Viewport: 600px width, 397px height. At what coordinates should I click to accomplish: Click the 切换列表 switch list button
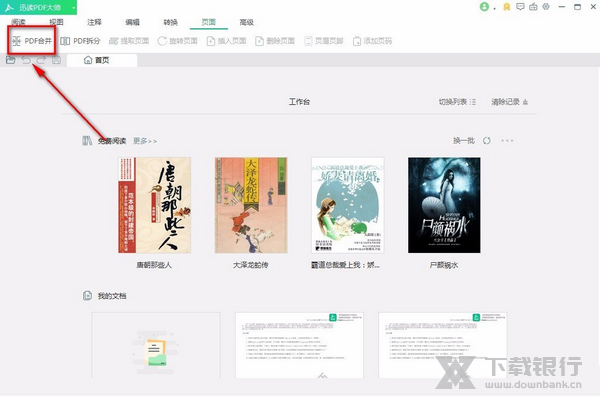point(457,102)
